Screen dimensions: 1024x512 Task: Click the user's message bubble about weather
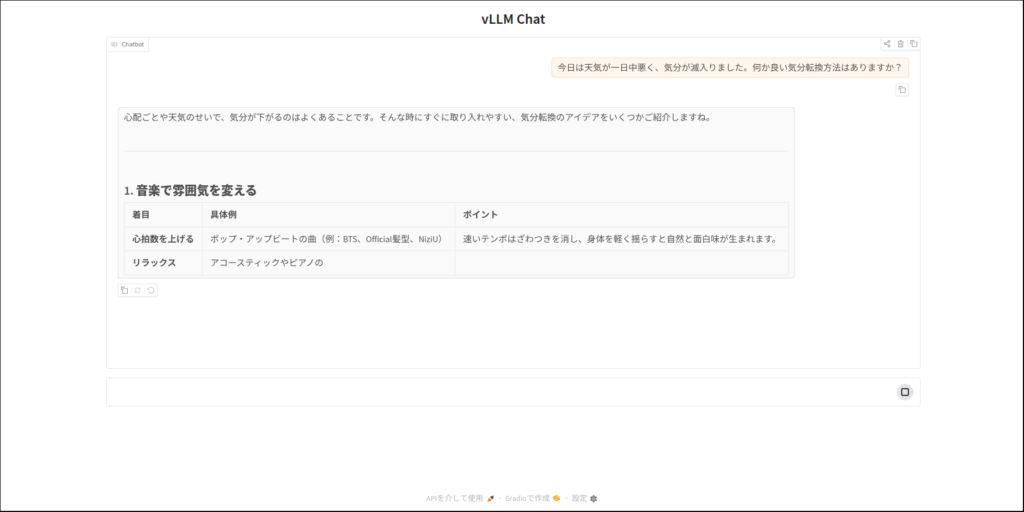point(730,68)
